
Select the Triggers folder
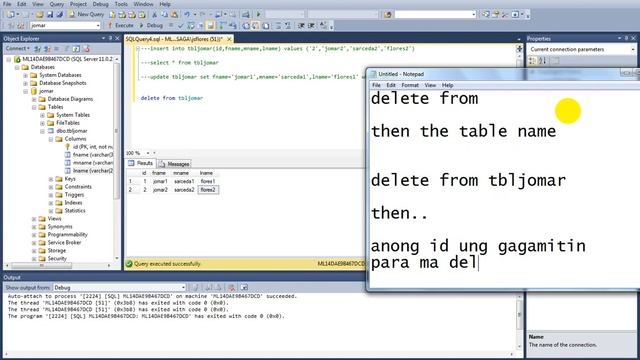74,195
